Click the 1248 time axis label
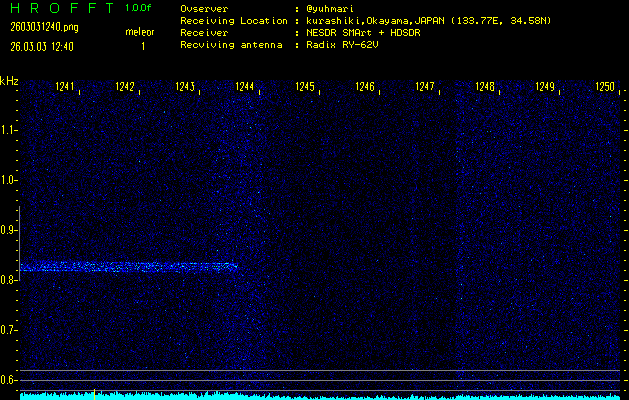 (x=485, y=87)
